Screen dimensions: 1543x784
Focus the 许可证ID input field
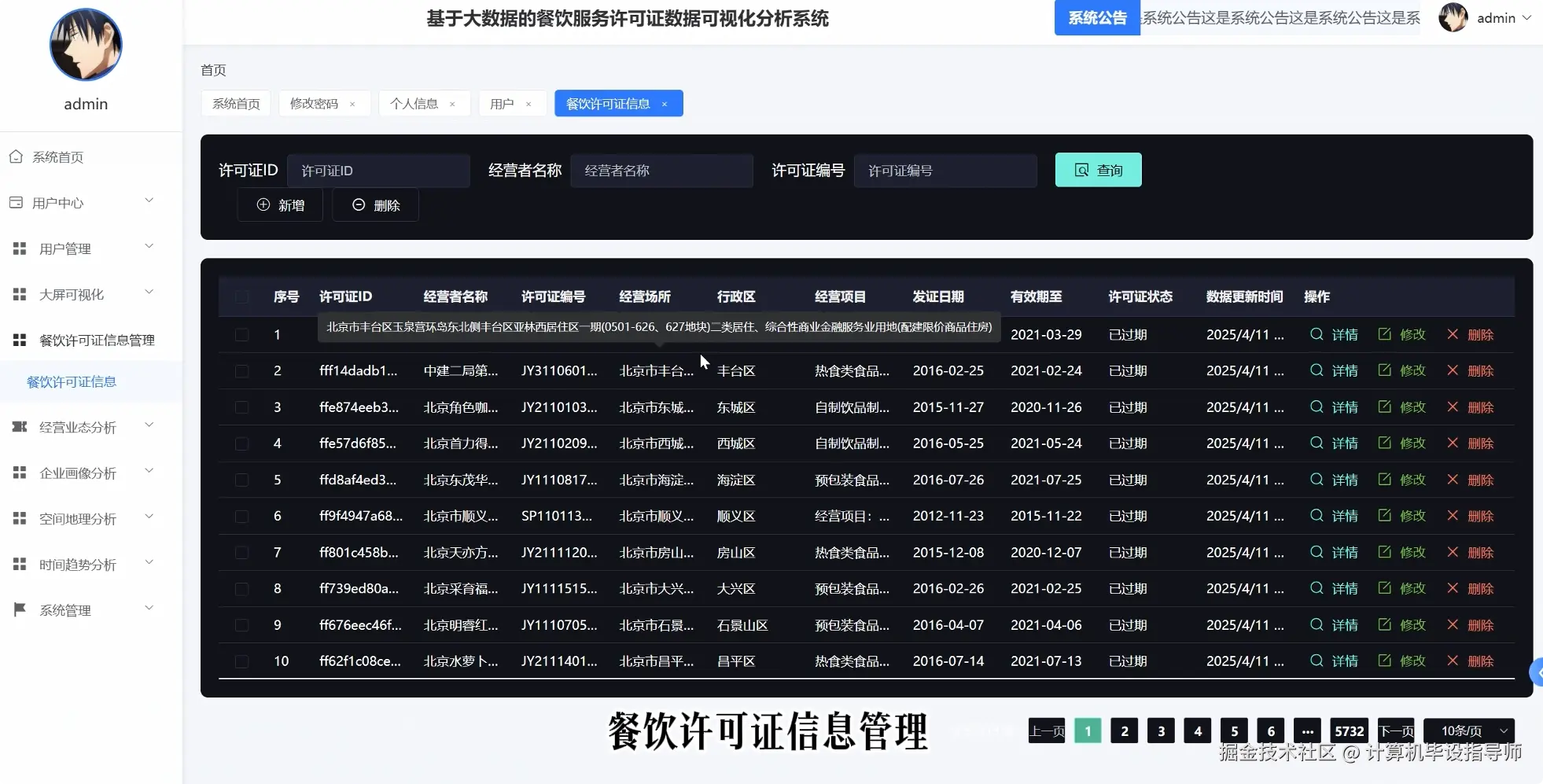(x=378, y=171)
